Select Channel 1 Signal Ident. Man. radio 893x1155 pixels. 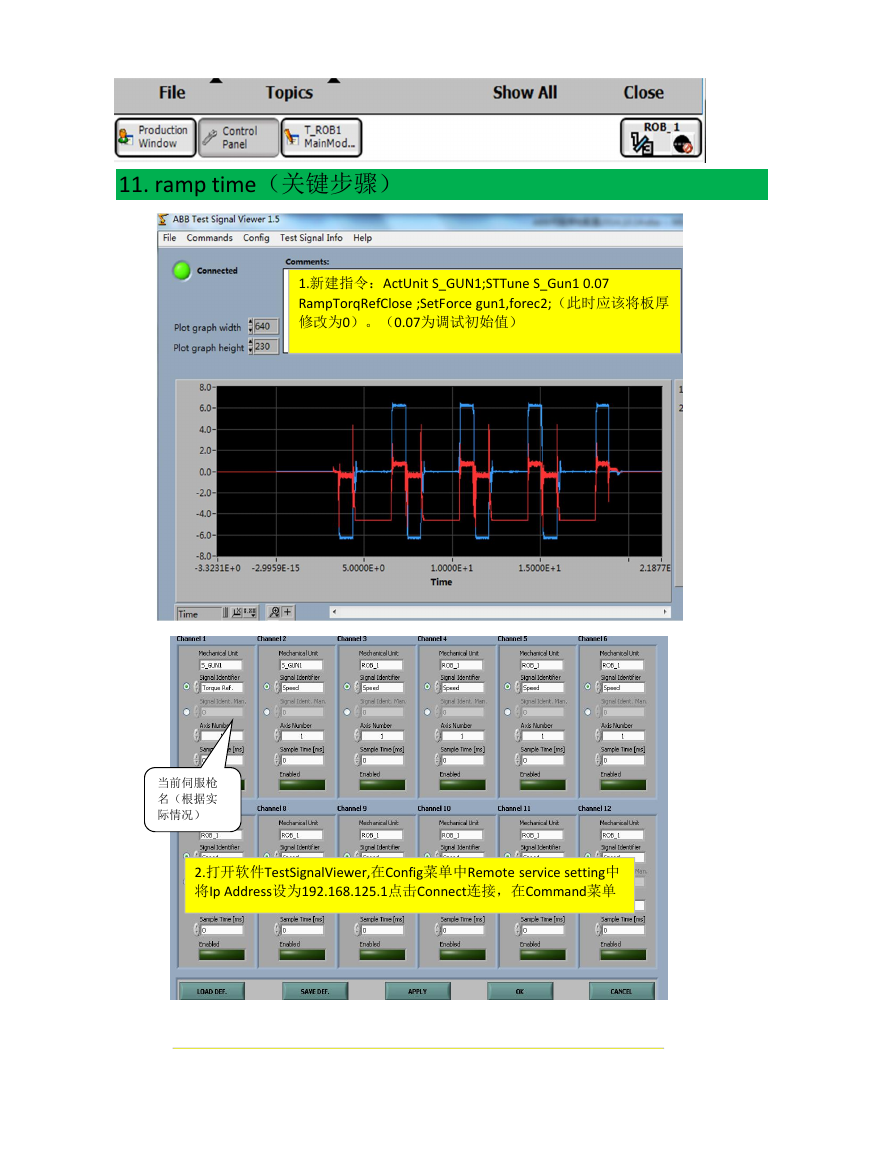[x=186, y=712]
